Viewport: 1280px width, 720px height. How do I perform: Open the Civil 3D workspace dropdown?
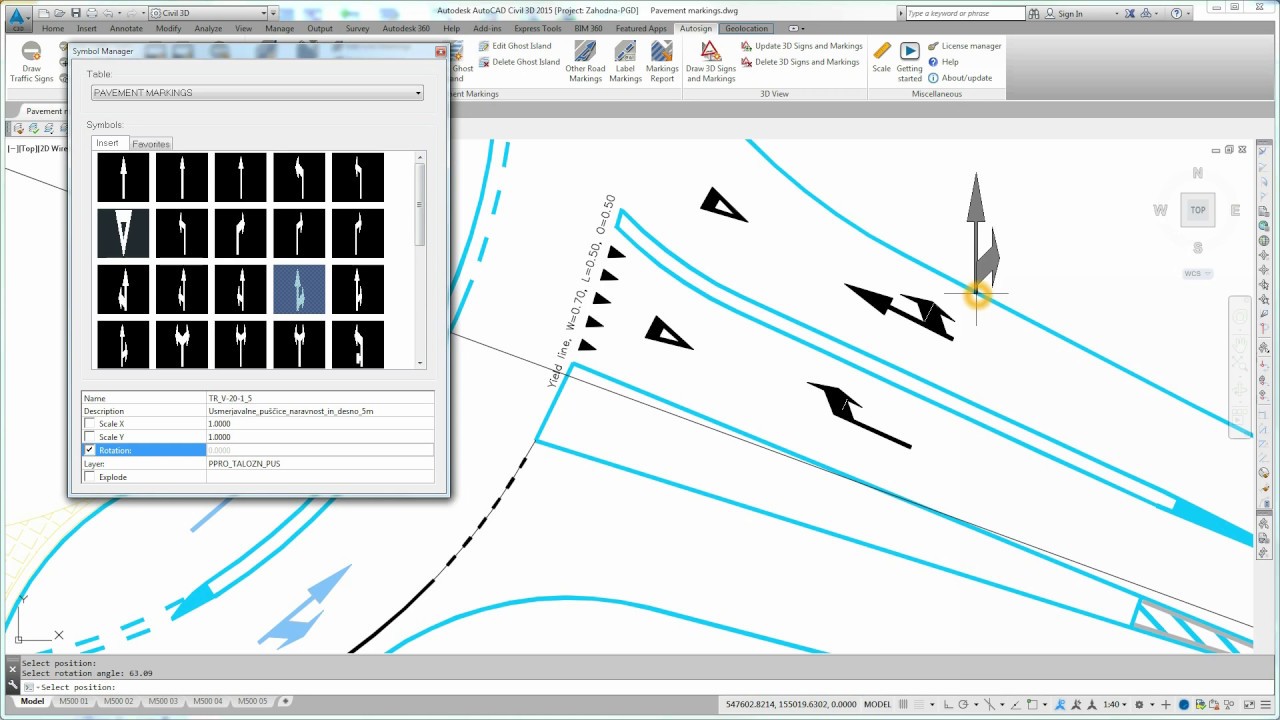coord(263,13)
